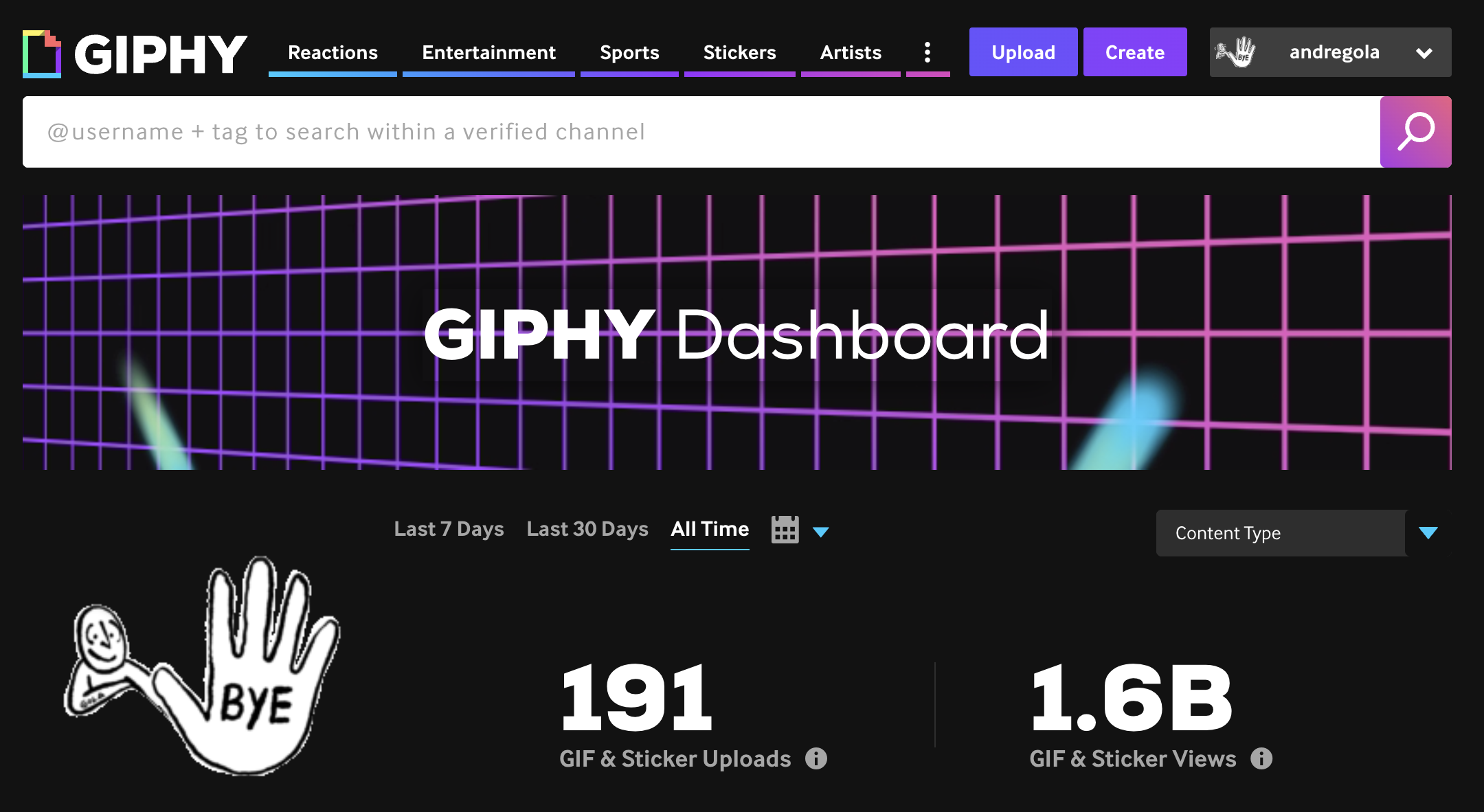Click the large BYE hand avatar

pyautogui.click(x=203, y=666)
